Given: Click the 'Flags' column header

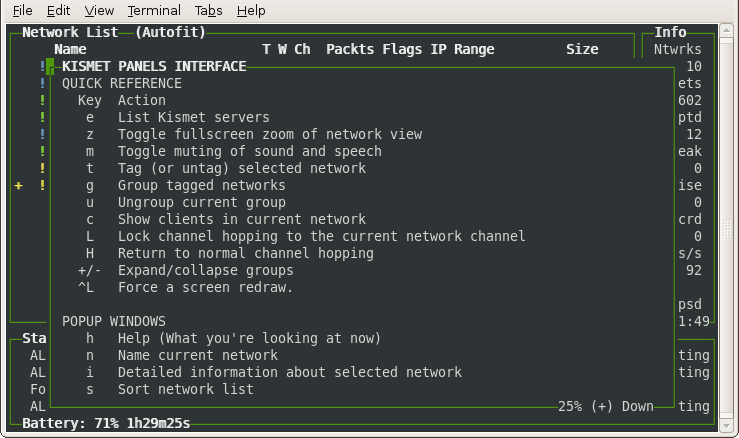Looking at the screenshot, I should 402,50.
